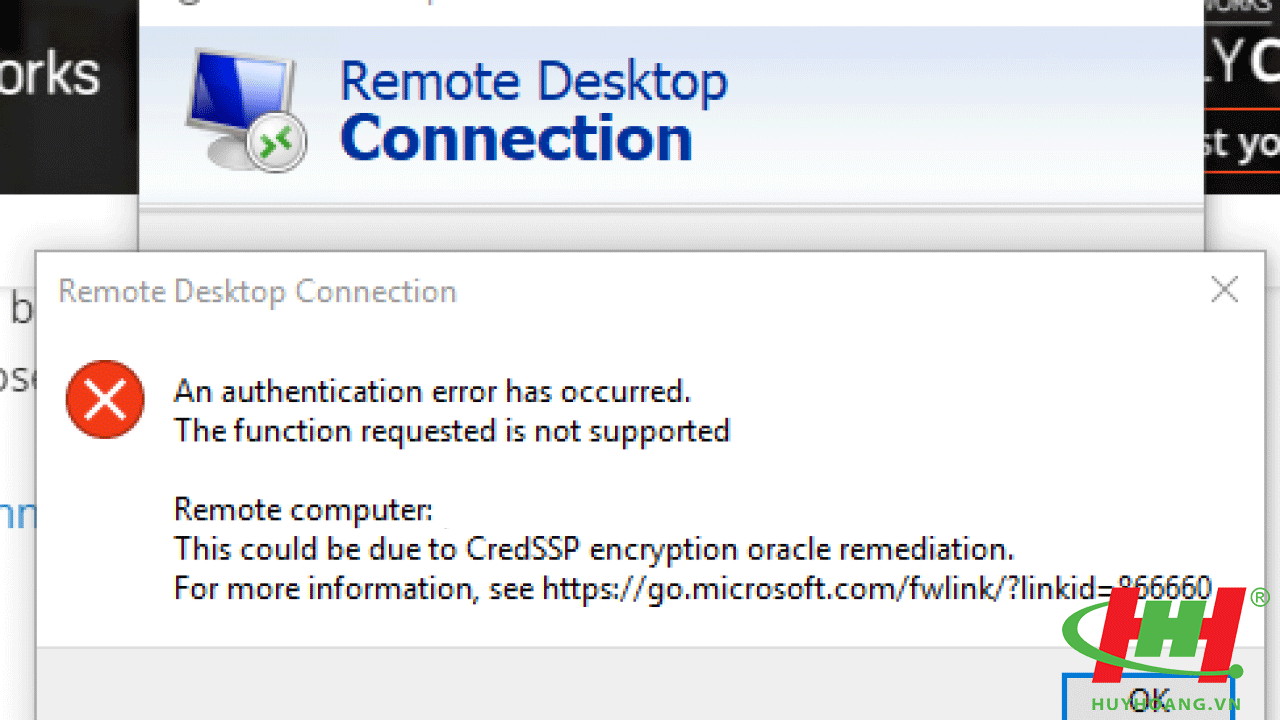Click the green arrows badge on monitor icon
The height and width of the screenshot is (720, 1280).
pos(276,143)
